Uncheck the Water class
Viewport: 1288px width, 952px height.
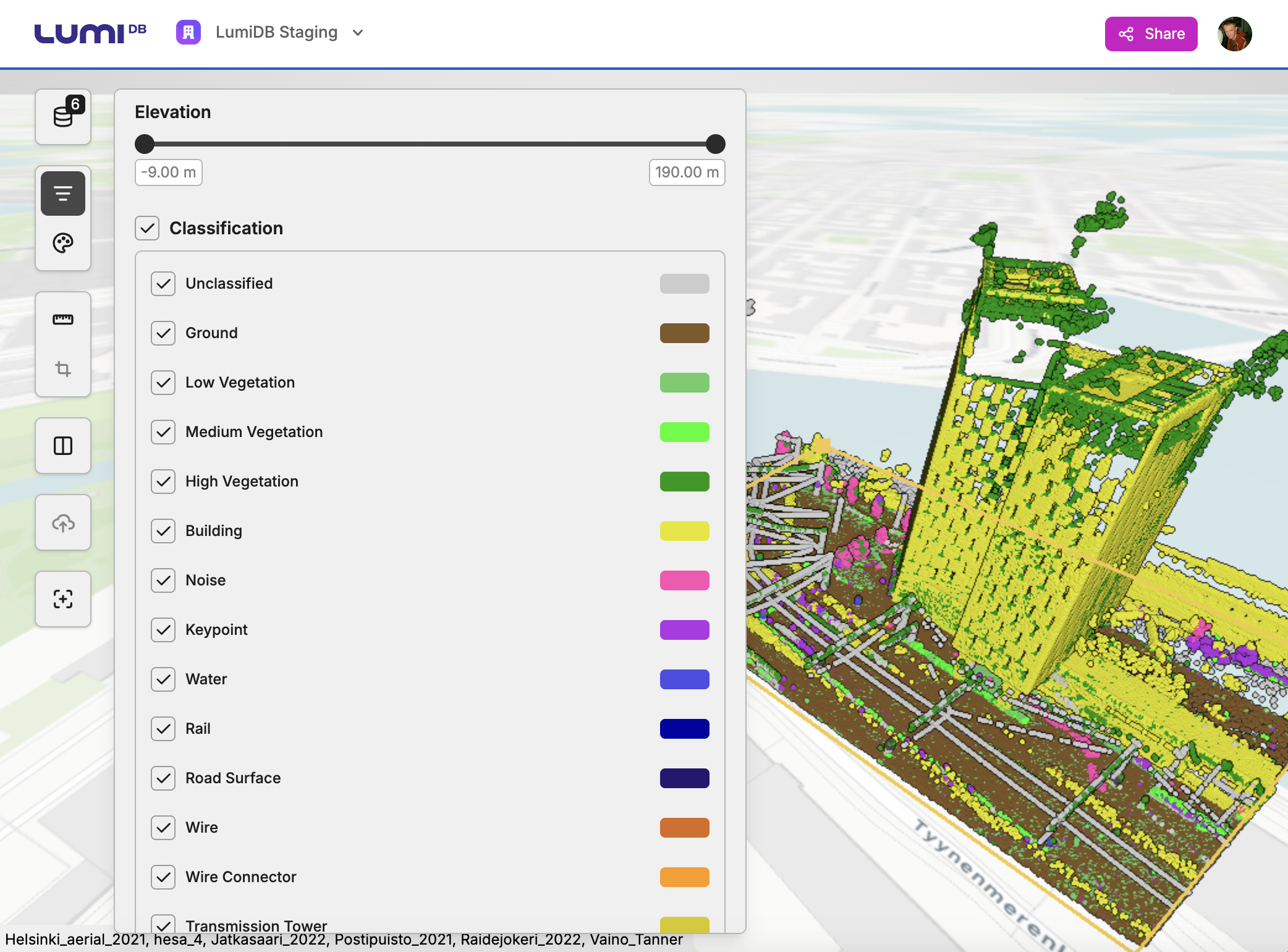tap(163, 679)
